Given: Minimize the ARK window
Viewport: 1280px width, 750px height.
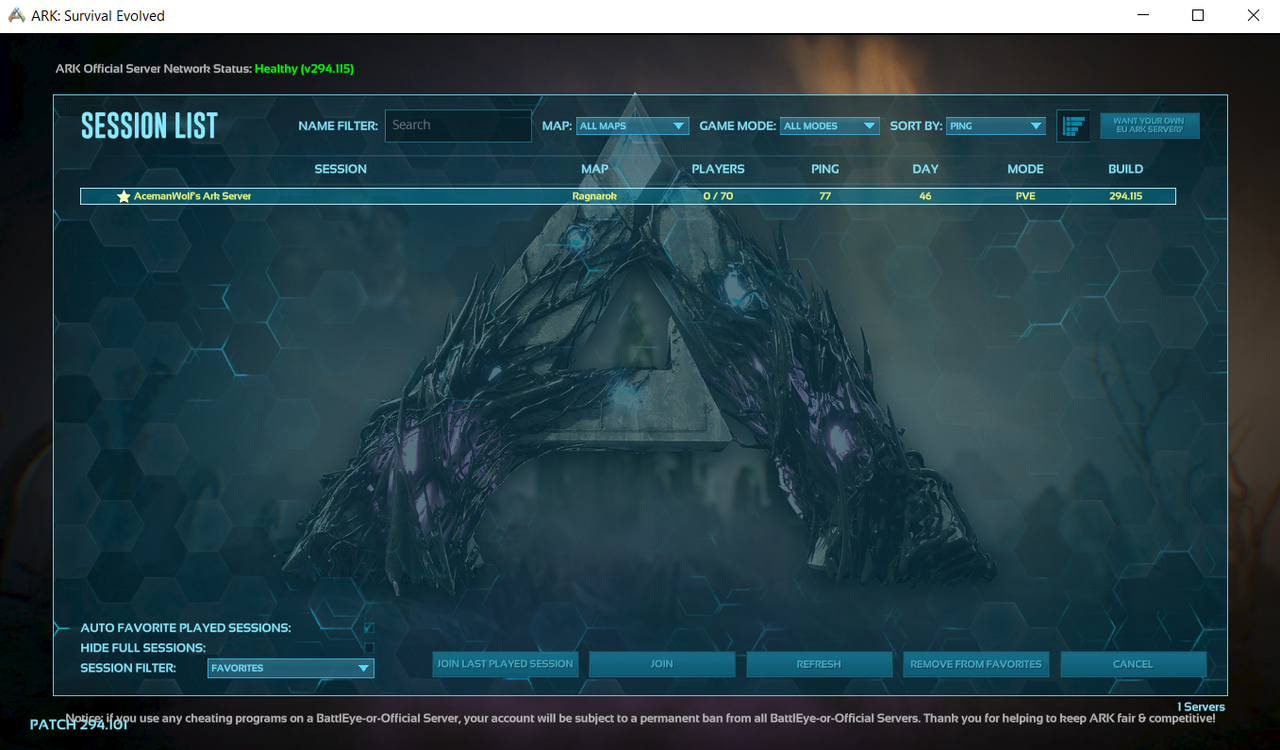Looking at the screenshot, I should pyautogui.click(x=1143, y=16).
